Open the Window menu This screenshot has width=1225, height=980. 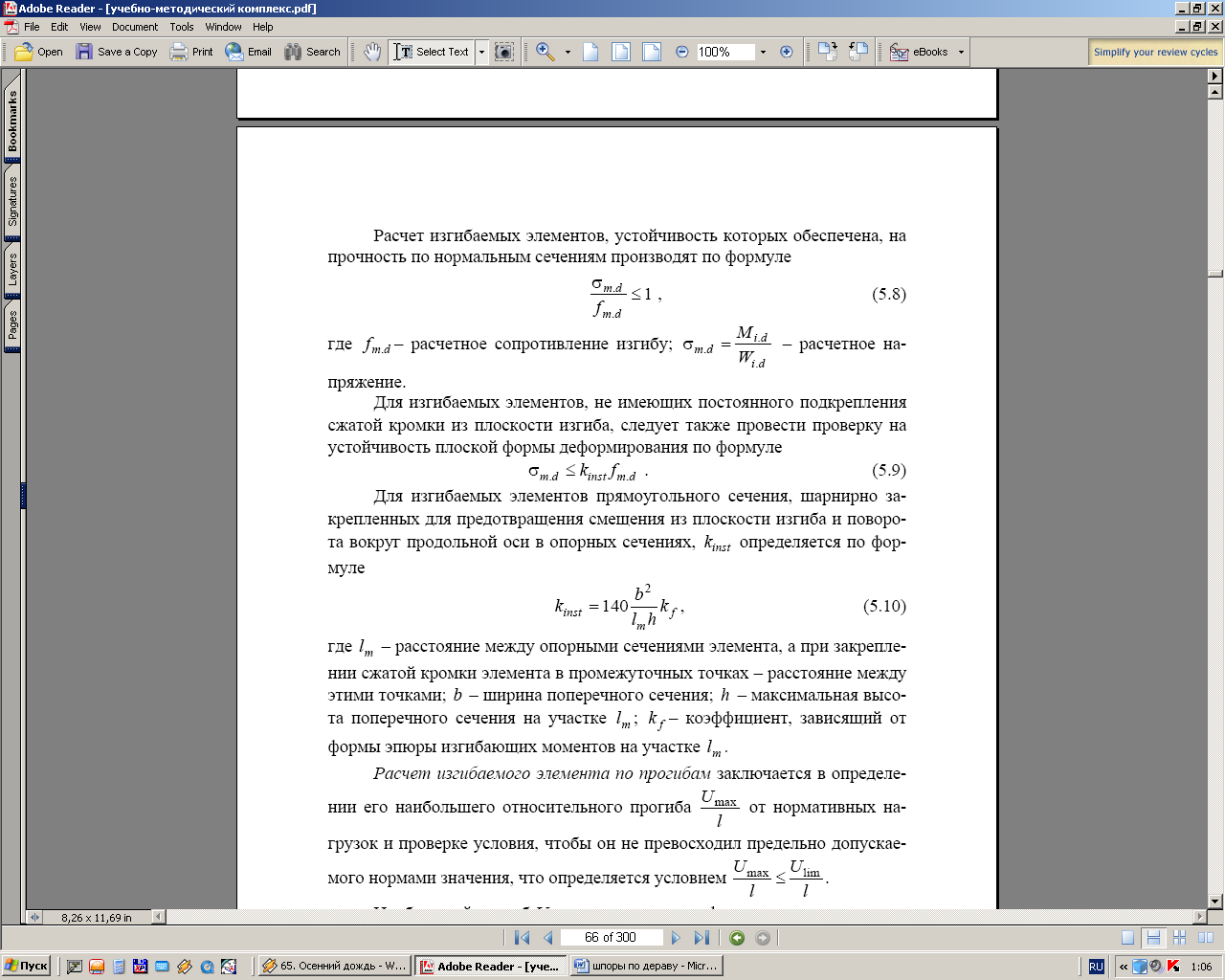tap(223, 27)
